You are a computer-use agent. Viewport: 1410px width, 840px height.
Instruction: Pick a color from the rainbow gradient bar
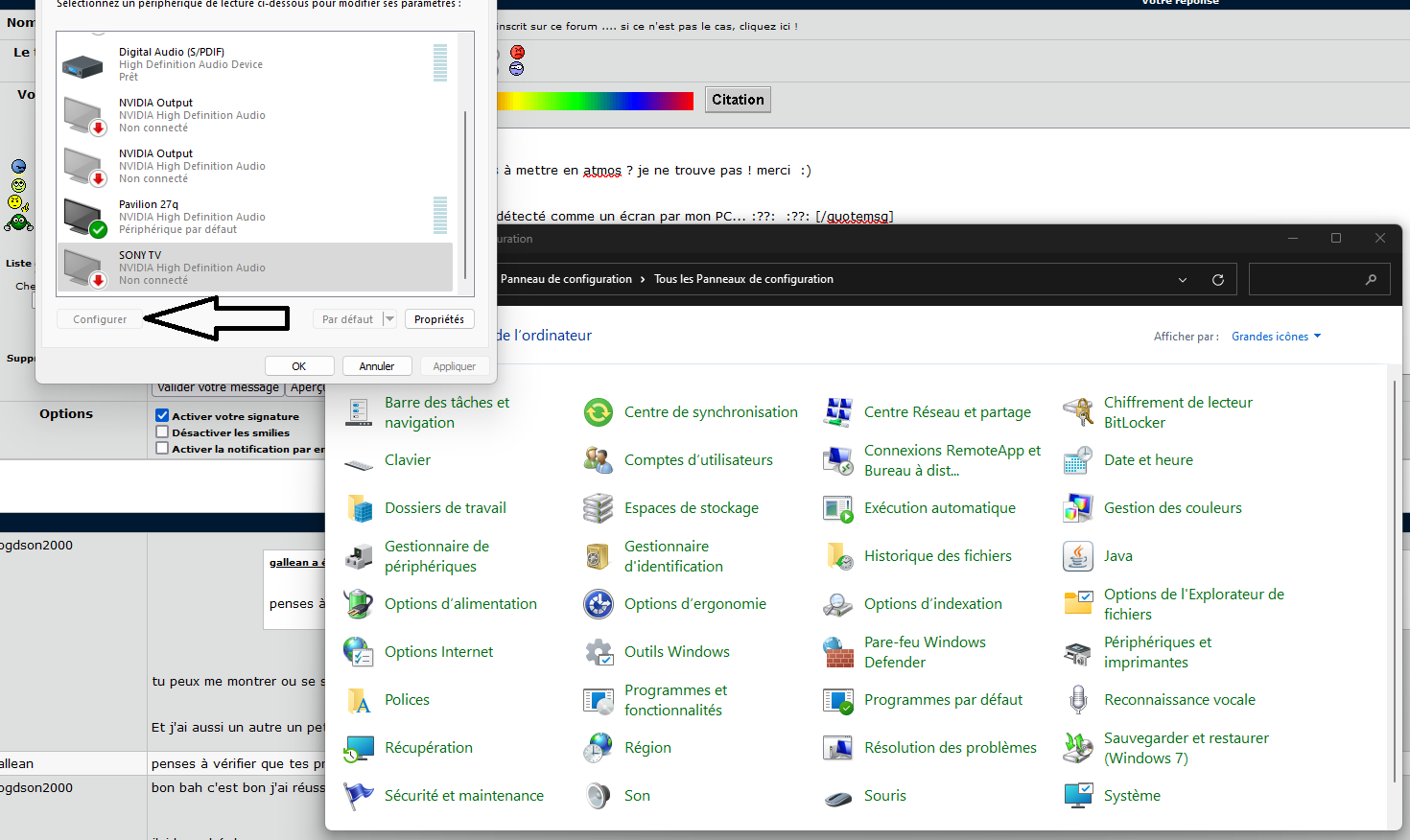pos(596,101)
